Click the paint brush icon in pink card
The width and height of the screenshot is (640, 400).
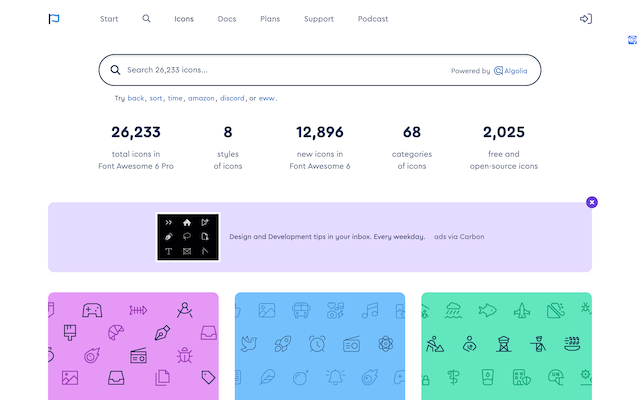(70, 333)
